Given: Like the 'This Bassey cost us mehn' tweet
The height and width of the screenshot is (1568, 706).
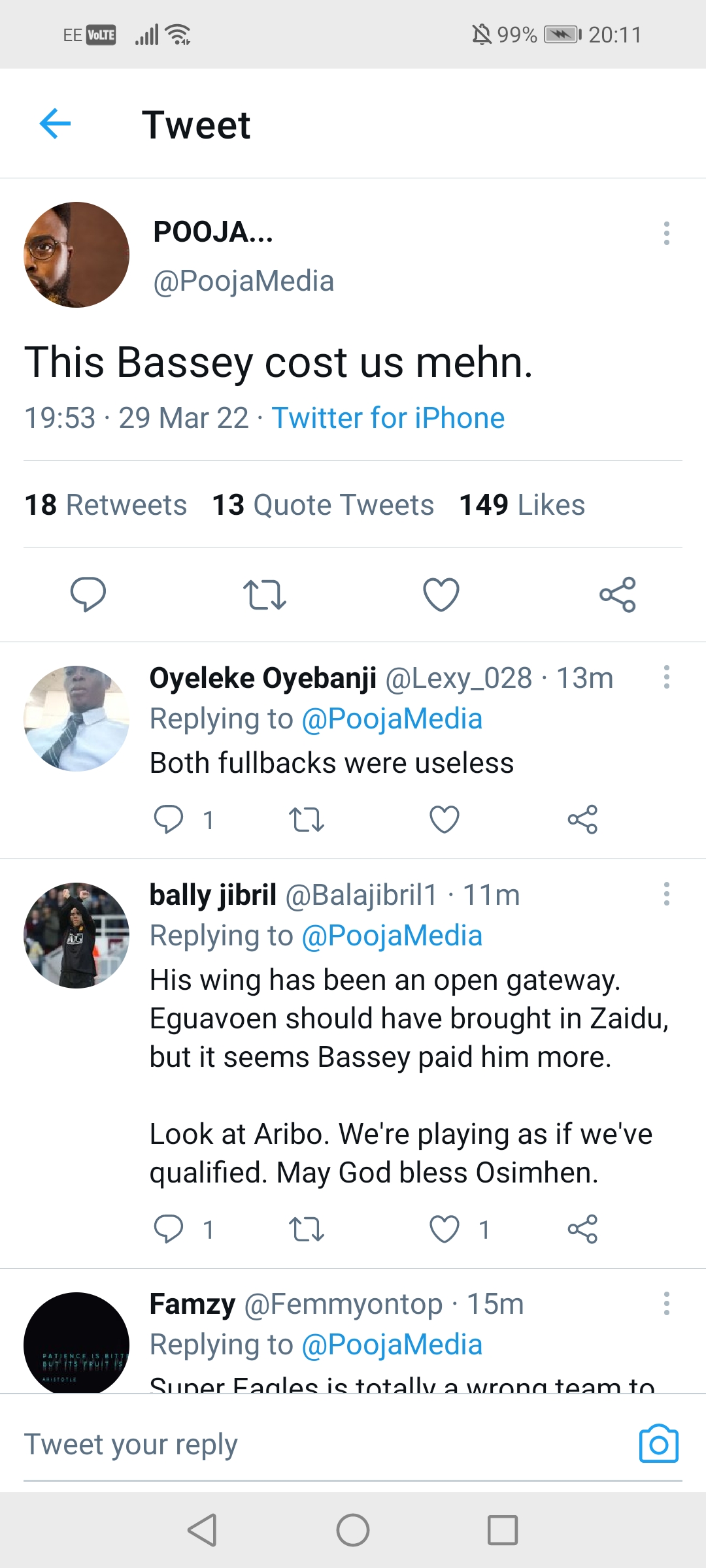Looking at the screenshot, I should click(x=441, y=594).
